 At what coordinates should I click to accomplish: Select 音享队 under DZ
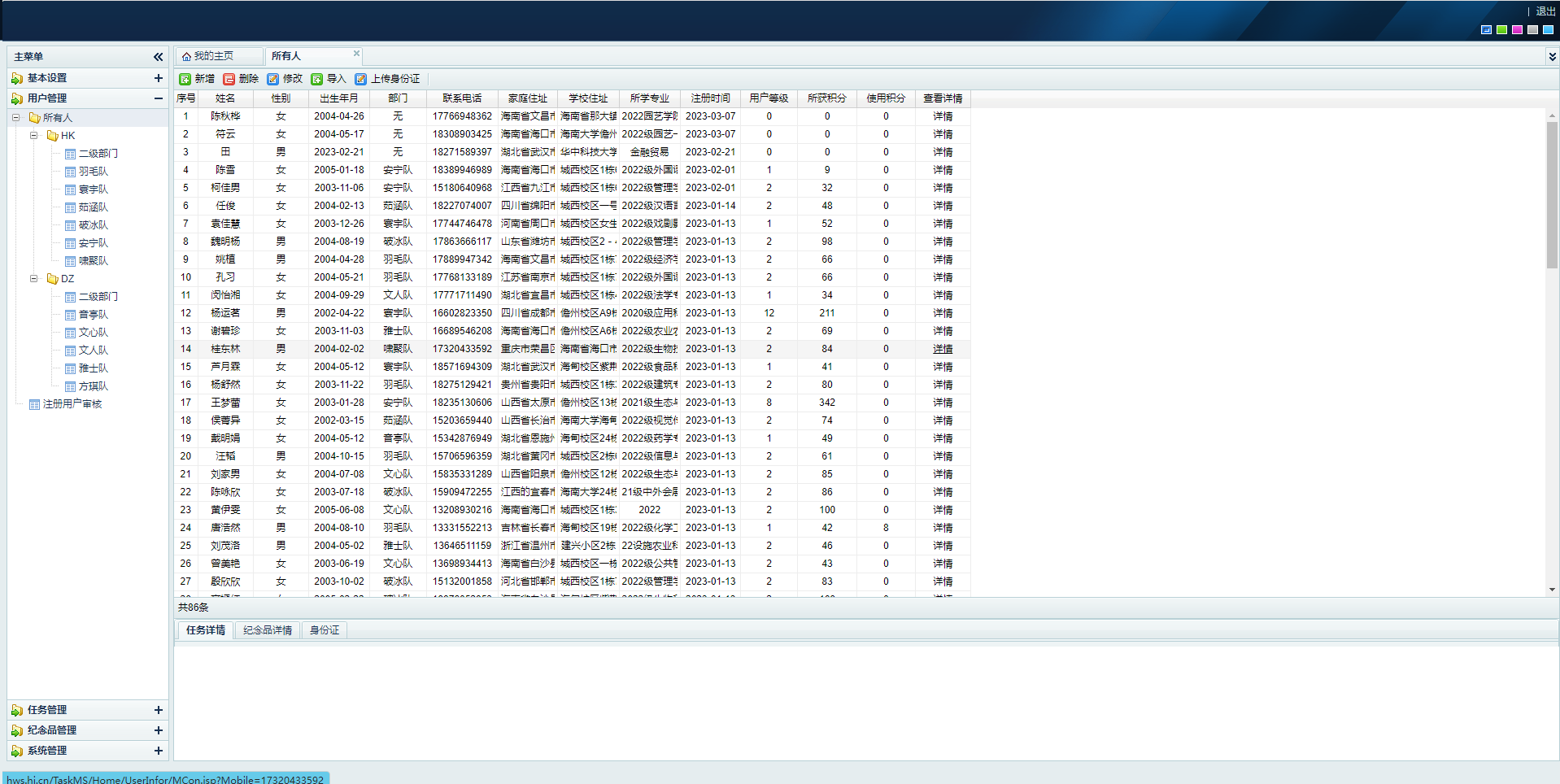pyautogui.click(x=93, y=315)
